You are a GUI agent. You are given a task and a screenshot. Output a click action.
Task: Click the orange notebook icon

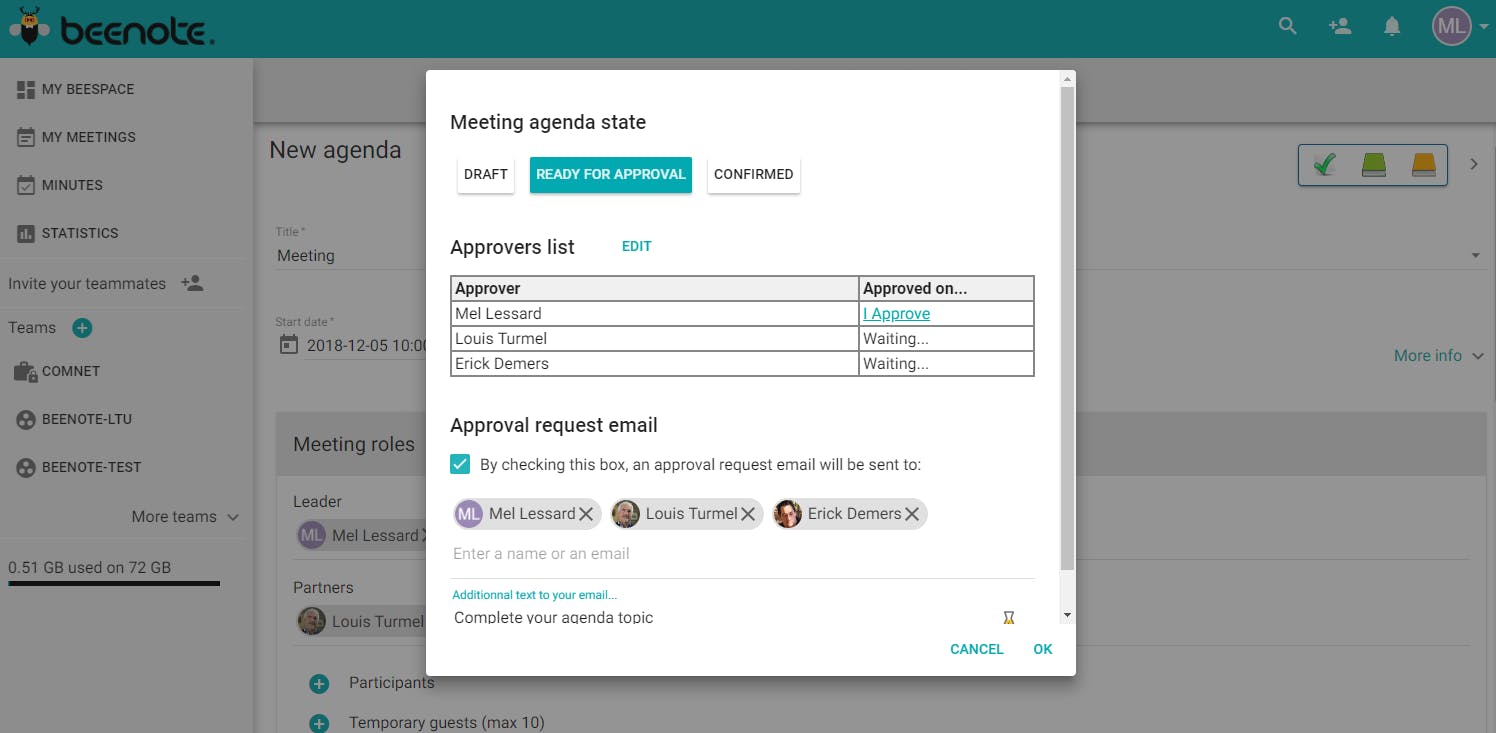pos(1424,165)
